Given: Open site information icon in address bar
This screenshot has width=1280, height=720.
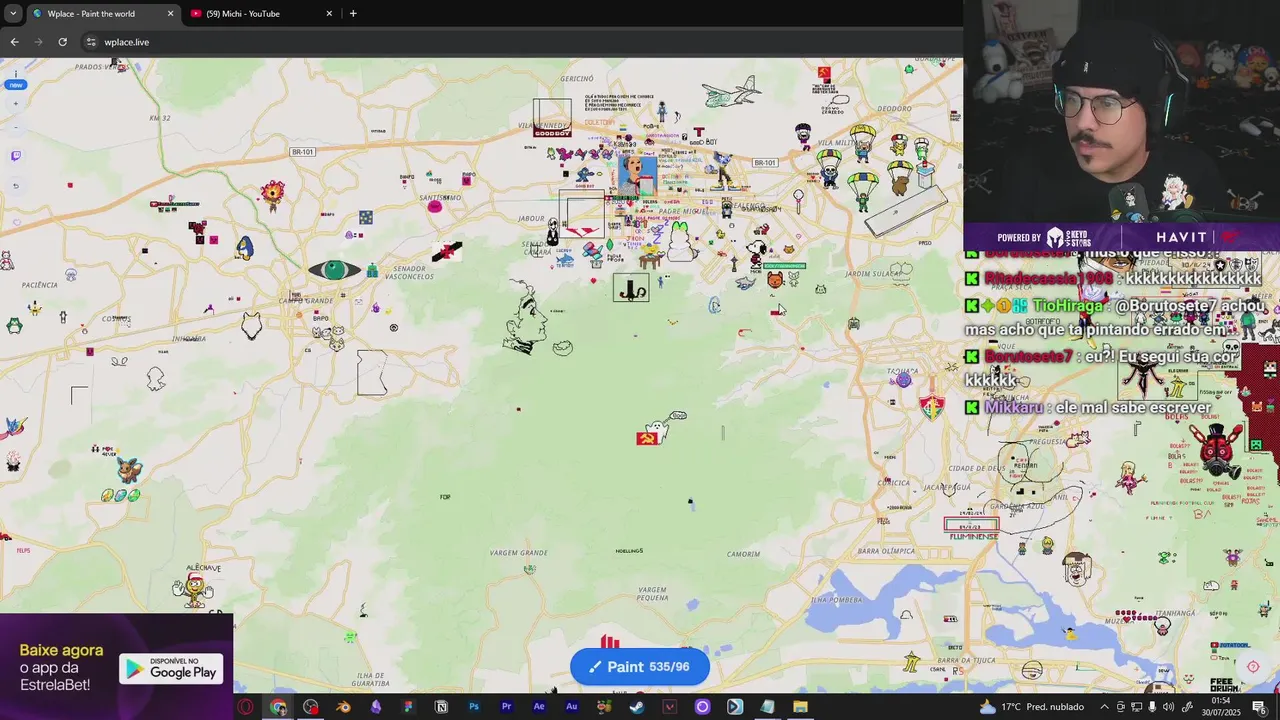Looking at the screenshot, I should 91,42.
